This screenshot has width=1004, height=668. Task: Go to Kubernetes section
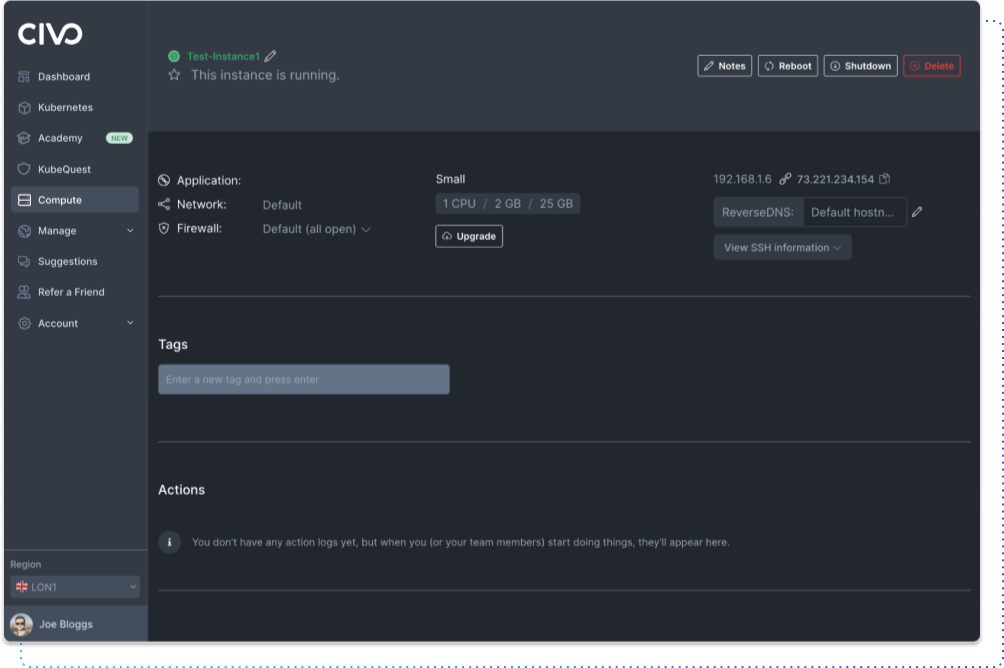[65, 108]
